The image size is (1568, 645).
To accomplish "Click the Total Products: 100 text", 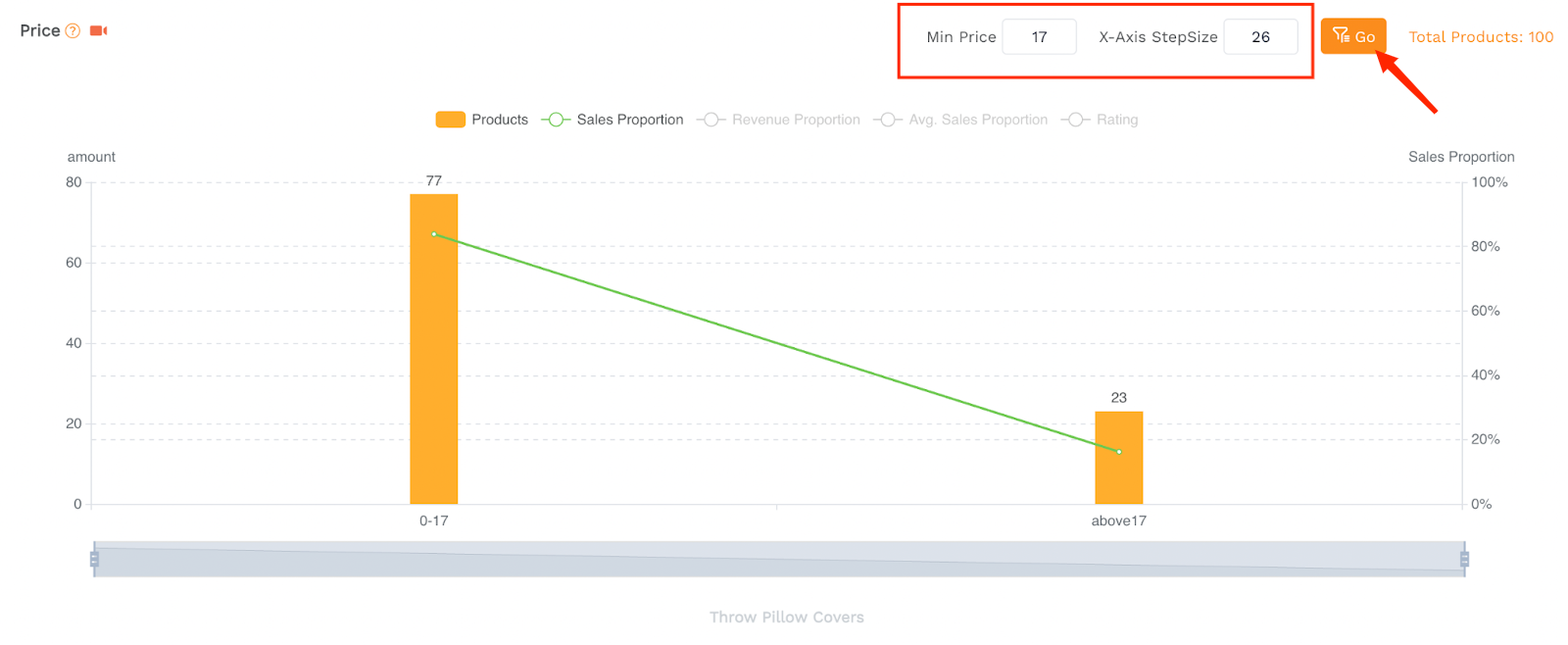I will coord(1481,37).
